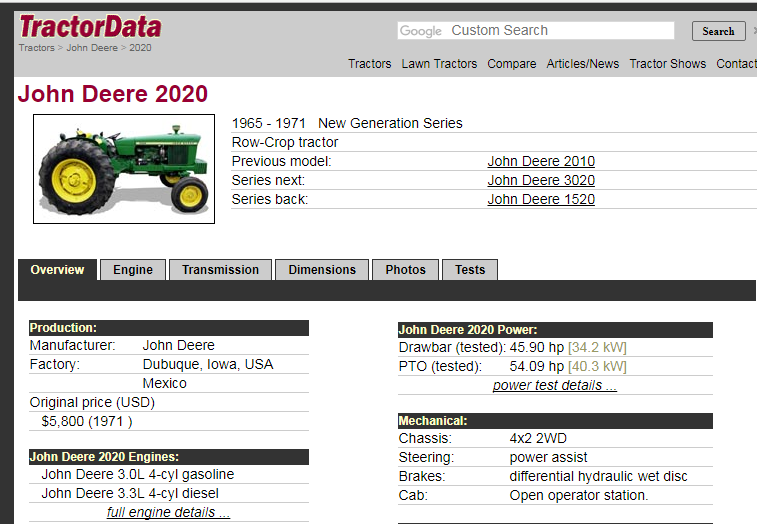Switch to the Engine tab
This screenshot has width=757, height=524.
pyautogui.click(x=133, y=270)
